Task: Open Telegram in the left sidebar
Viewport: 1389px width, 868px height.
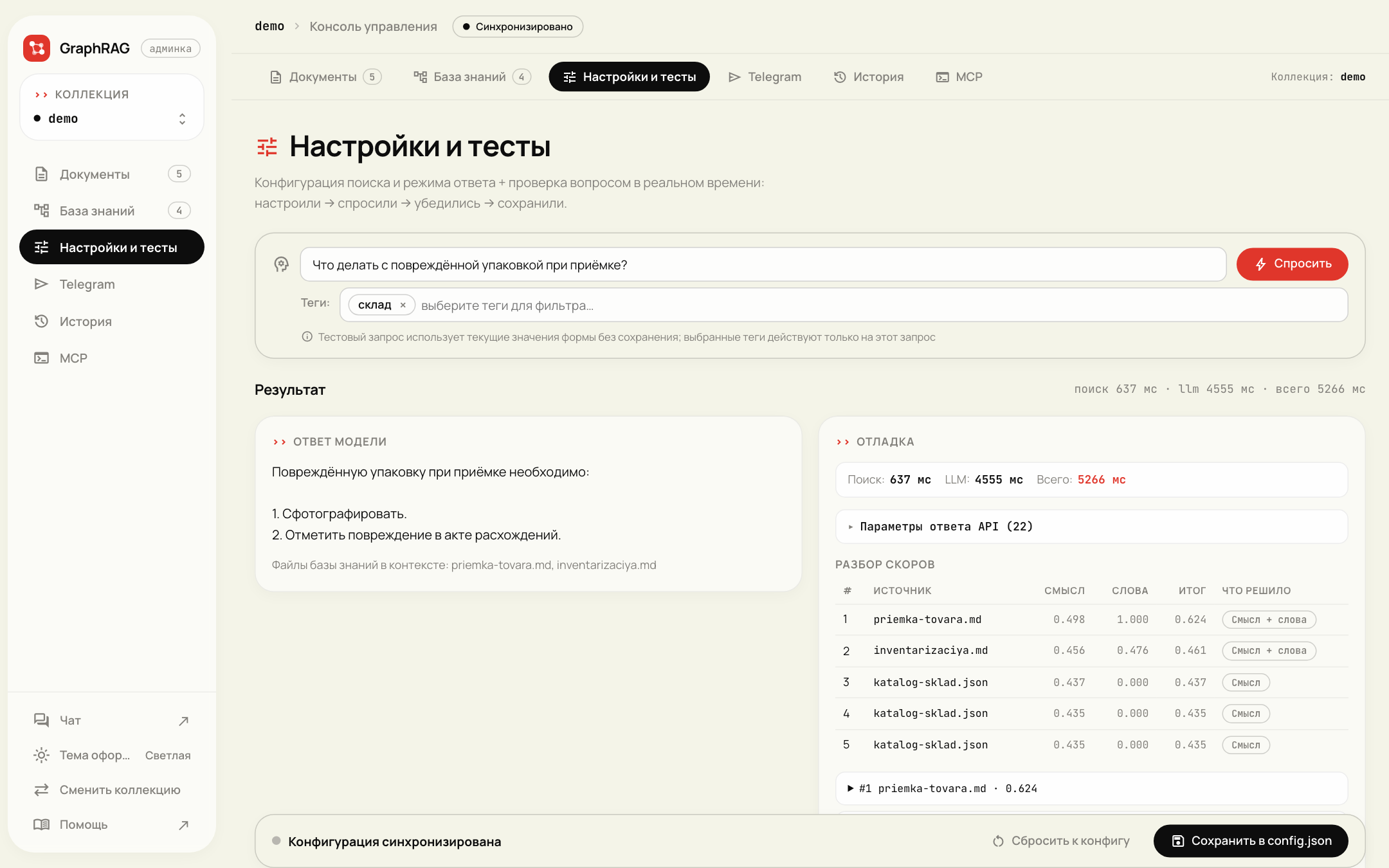Action: click(112, 284)
